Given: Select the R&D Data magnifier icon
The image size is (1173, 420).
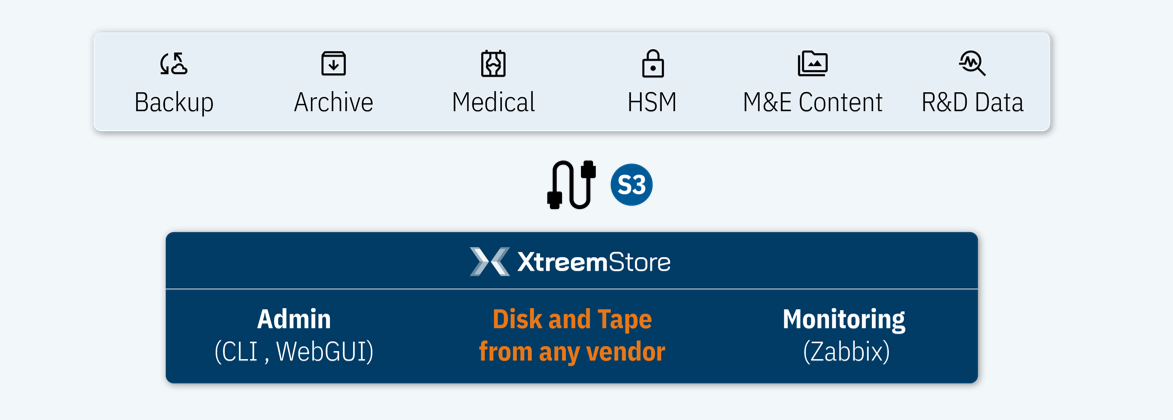Looking at the screenshot, I should tap(973, 64).
